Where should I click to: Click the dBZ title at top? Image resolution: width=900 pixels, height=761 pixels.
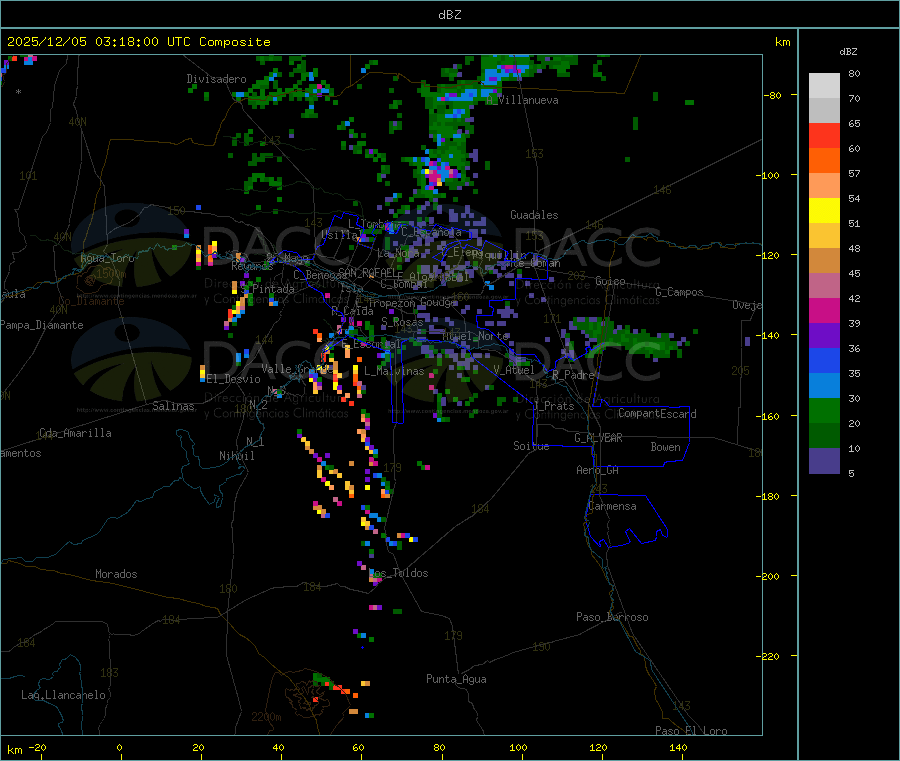pyautogui.click(x=449, y=15)
